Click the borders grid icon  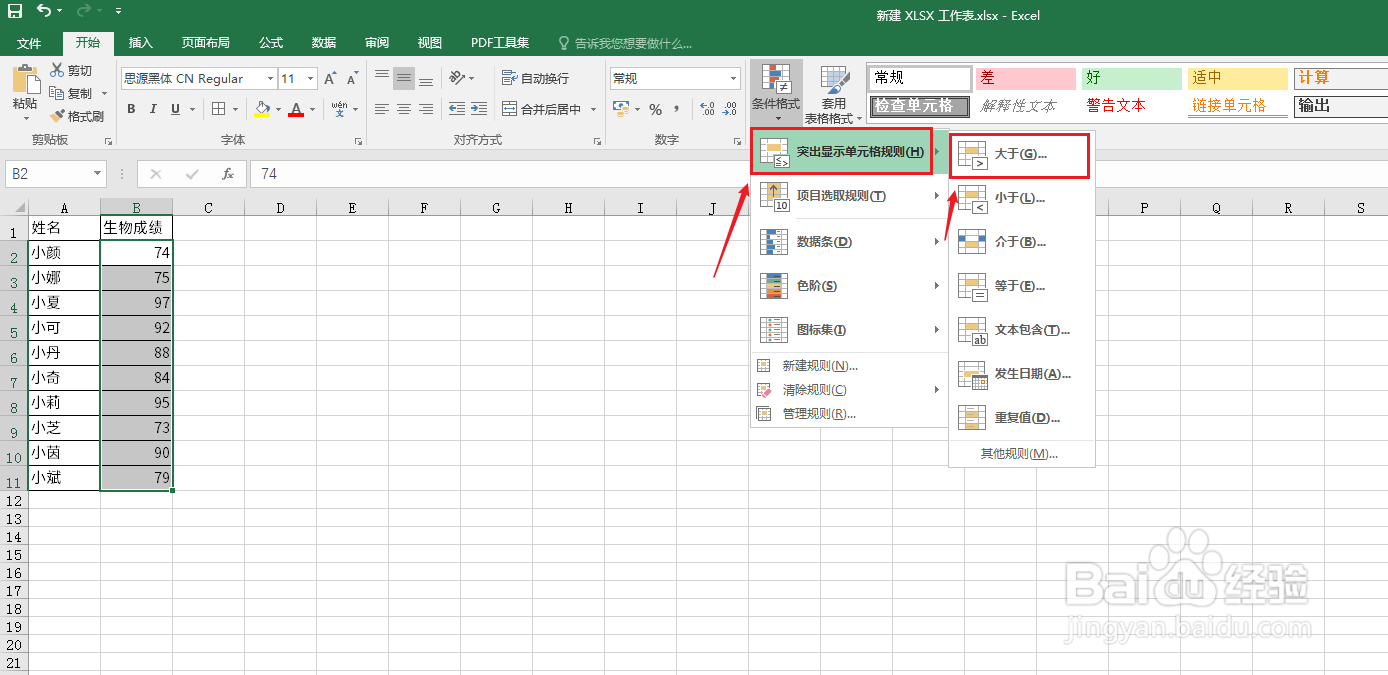tap(219, 109)
